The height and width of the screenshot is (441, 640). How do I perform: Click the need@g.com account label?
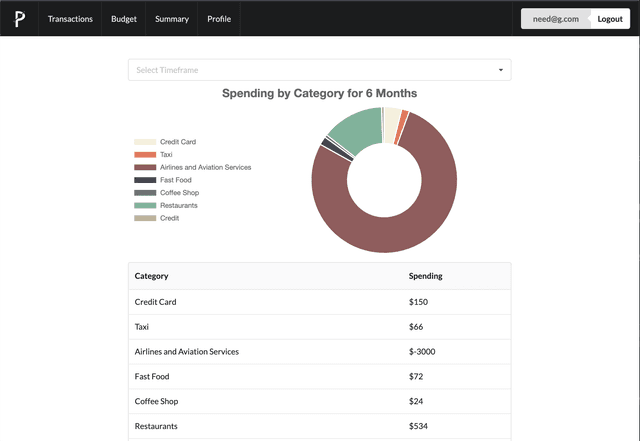tap(556, 19)
